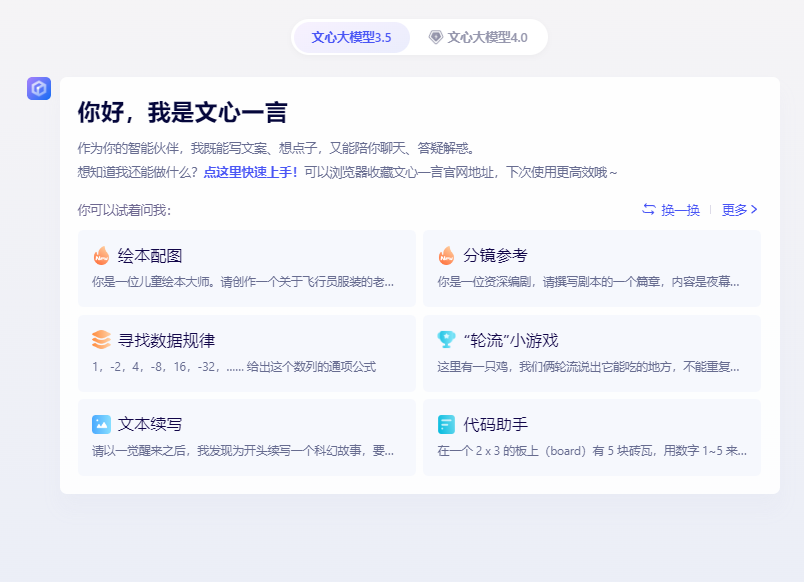
Task: Click the diamond icon beside 文心大模型4.0
Action: click(435, 37)
